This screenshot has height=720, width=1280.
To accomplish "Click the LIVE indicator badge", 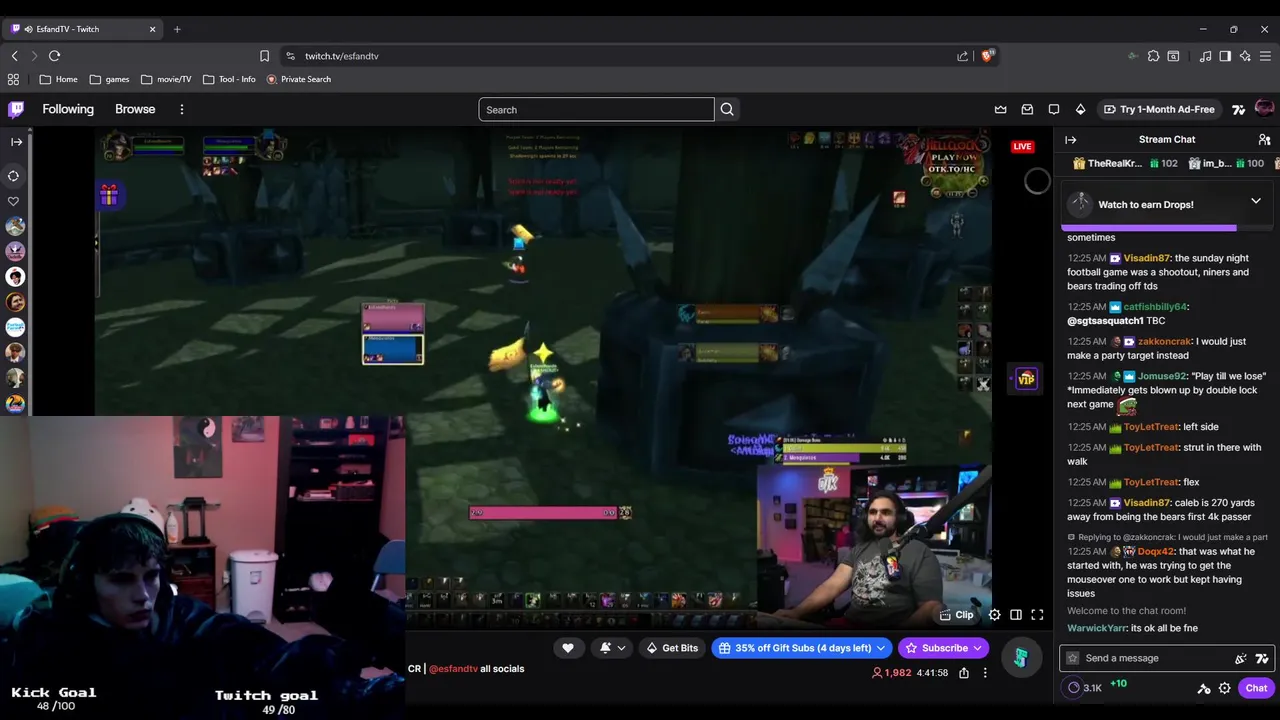I will pos(1022,147).
